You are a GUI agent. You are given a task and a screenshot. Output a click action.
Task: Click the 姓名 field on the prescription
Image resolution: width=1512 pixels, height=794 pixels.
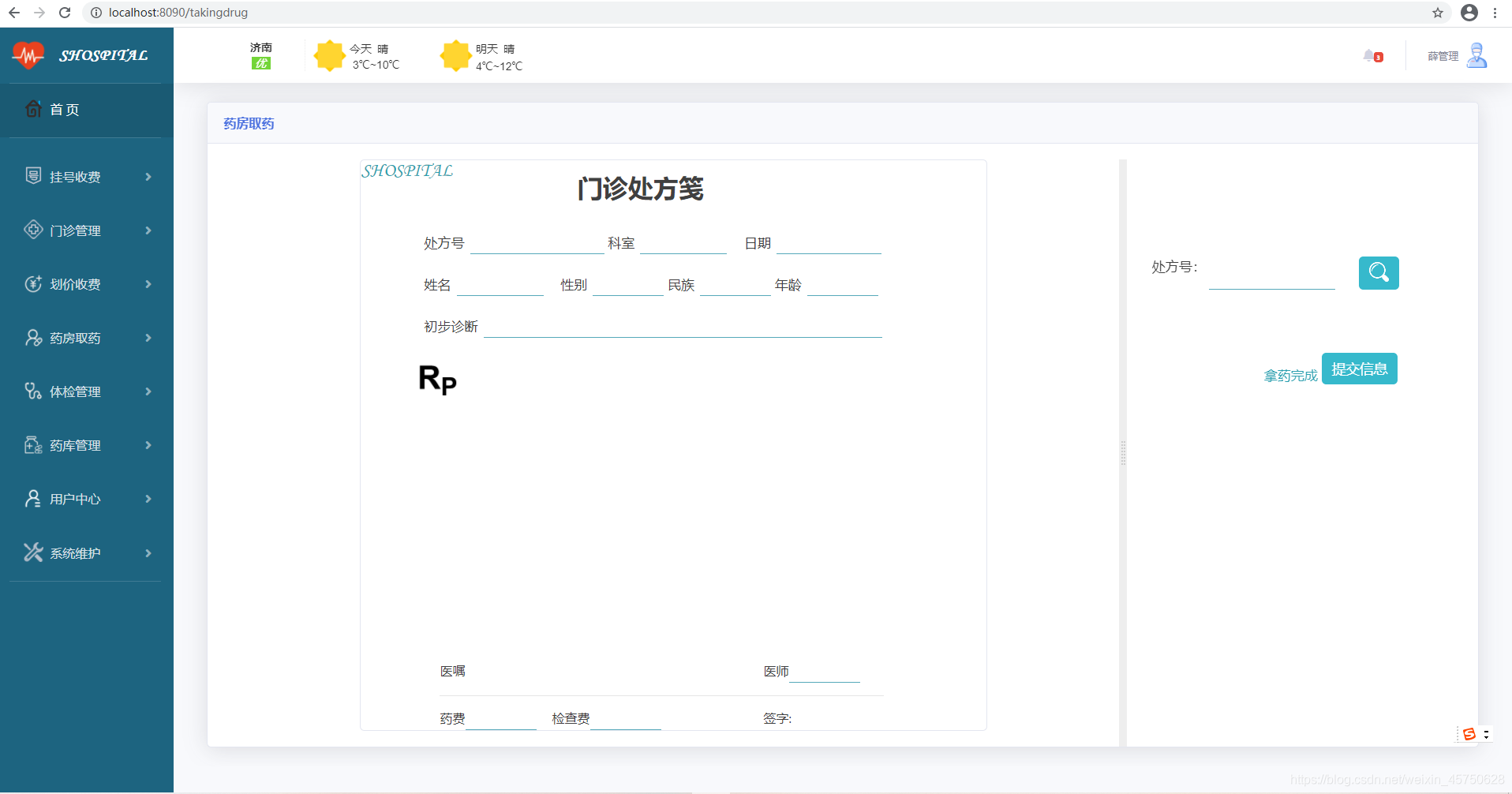pos(500,285)
